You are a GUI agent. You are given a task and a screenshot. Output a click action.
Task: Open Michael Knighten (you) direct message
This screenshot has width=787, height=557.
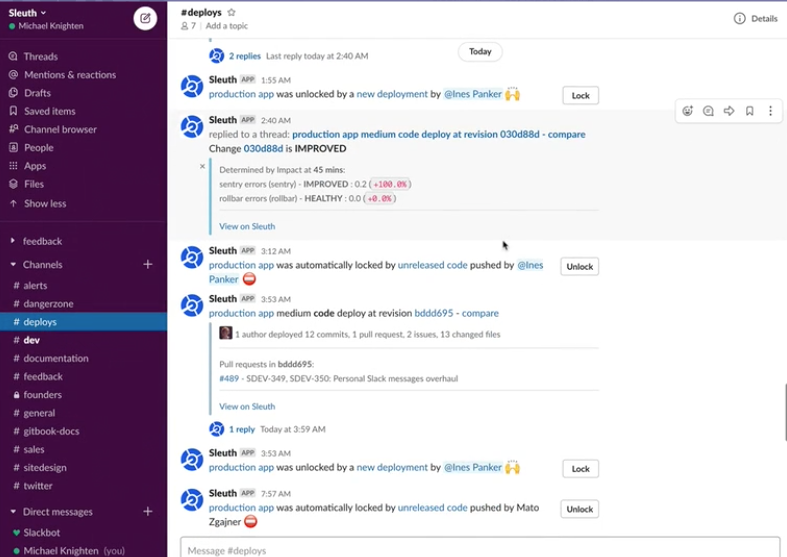point(83,550)
